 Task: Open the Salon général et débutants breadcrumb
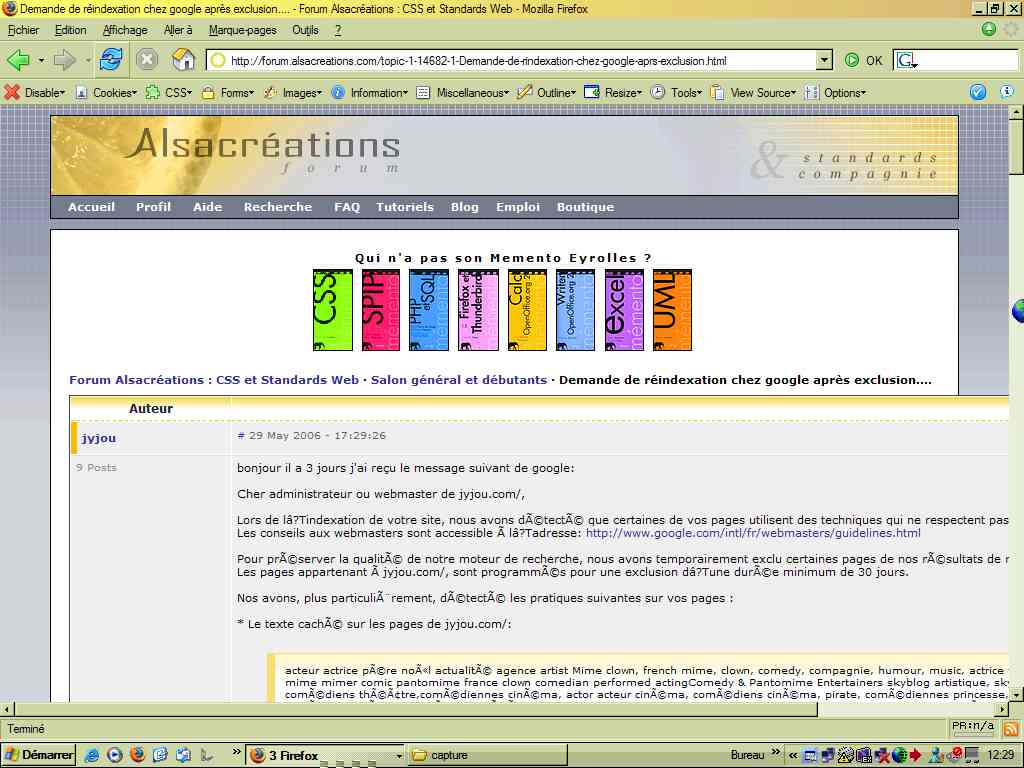point(459,380)
